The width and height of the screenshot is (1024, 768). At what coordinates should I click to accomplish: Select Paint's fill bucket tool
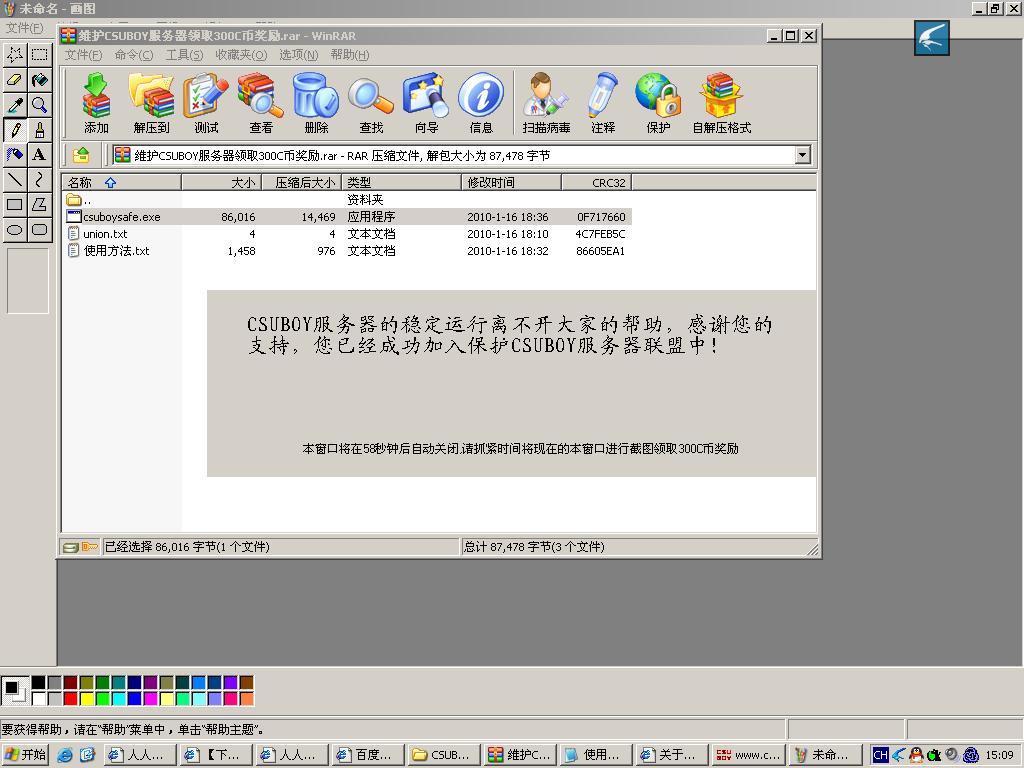click(39, 80)
